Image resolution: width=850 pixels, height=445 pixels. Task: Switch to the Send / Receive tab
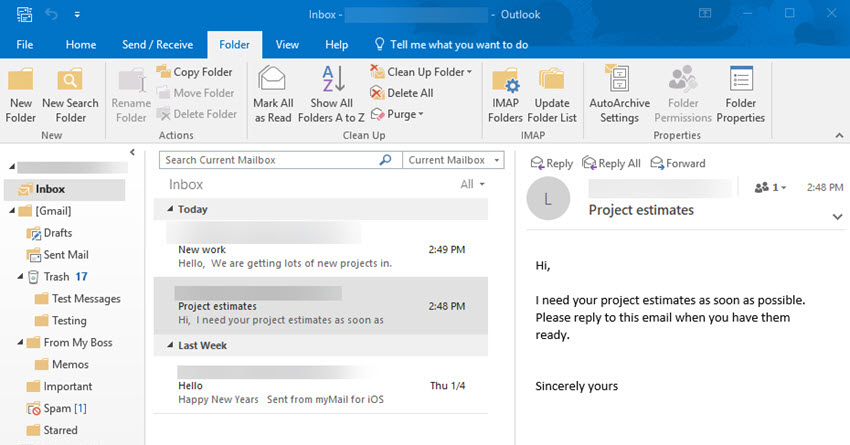tap(157, 44)
